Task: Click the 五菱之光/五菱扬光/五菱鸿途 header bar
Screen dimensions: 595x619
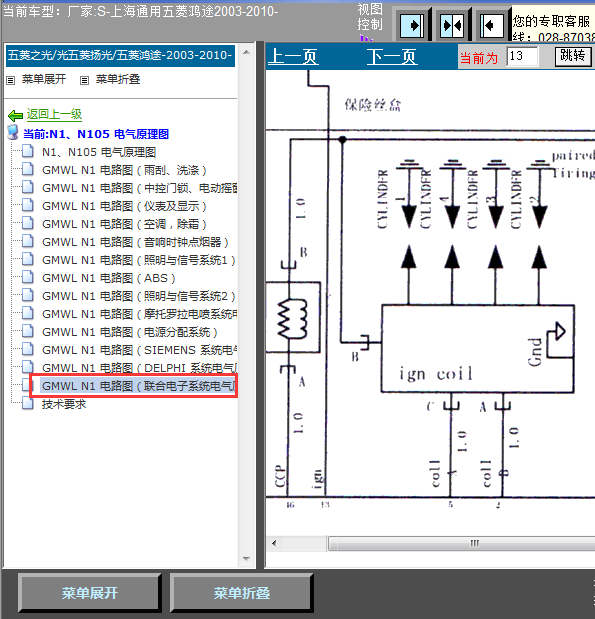Action: pos(120,56)
